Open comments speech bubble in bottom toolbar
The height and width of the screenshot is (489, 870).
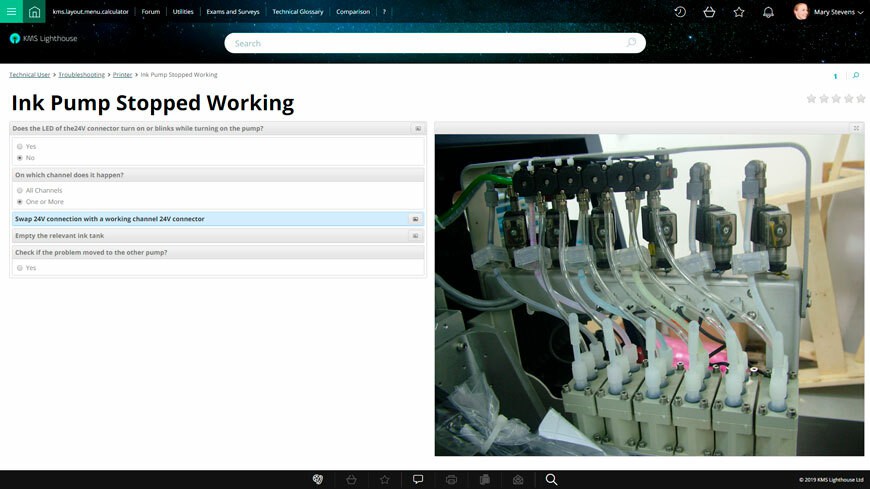tap(418, 480)
